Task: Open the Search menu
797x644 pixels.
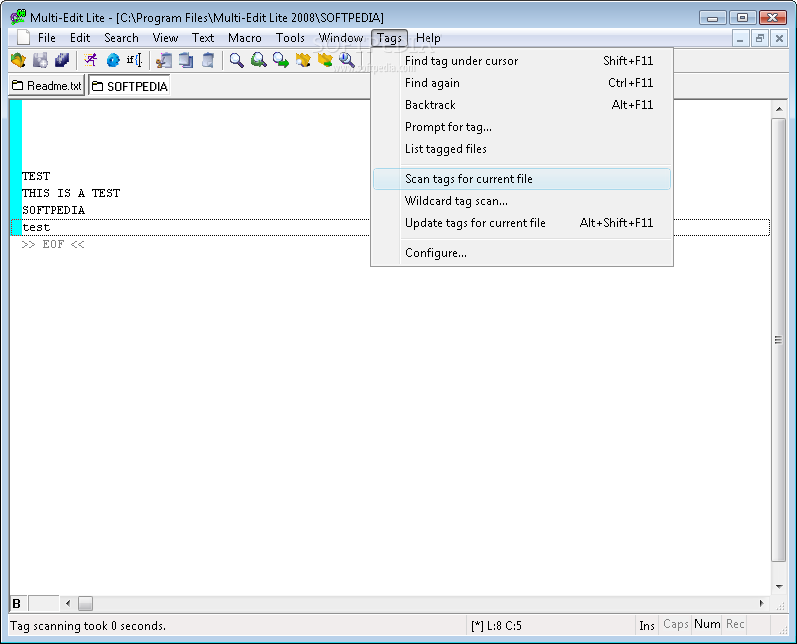Action: click(121, 38)
